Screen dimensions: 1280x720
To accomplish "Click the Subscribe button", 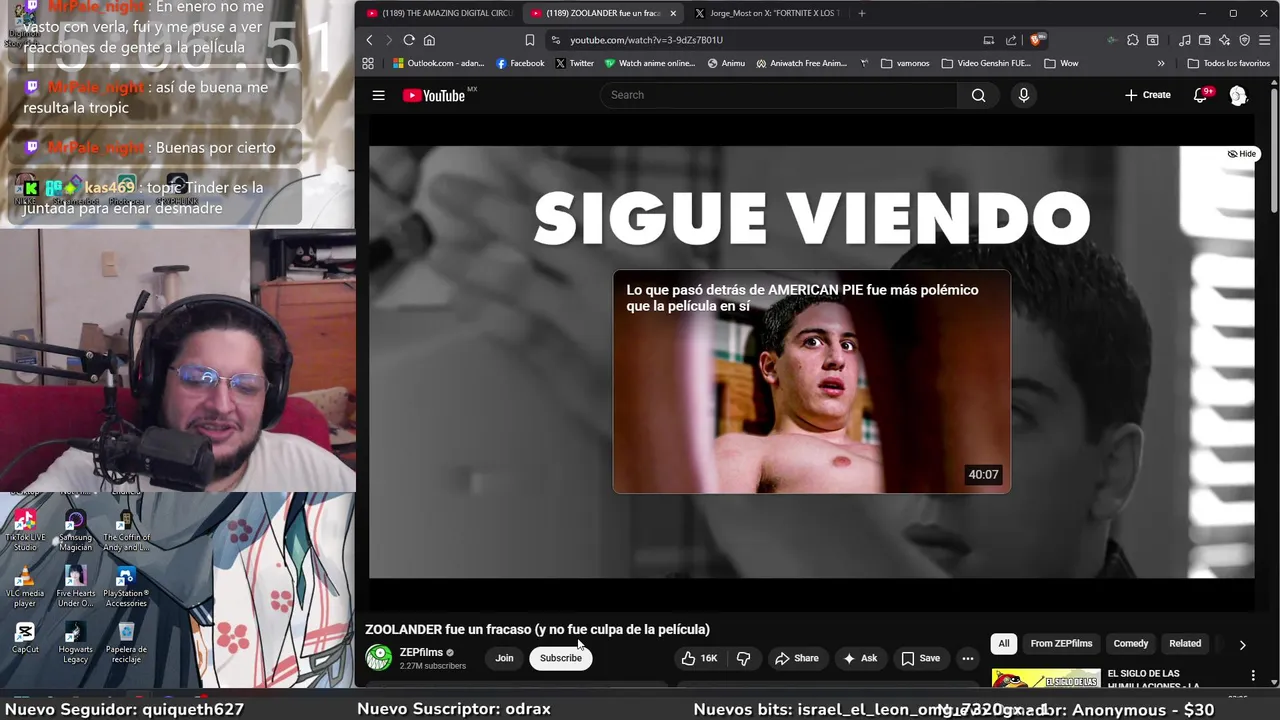I will [561, 658].
